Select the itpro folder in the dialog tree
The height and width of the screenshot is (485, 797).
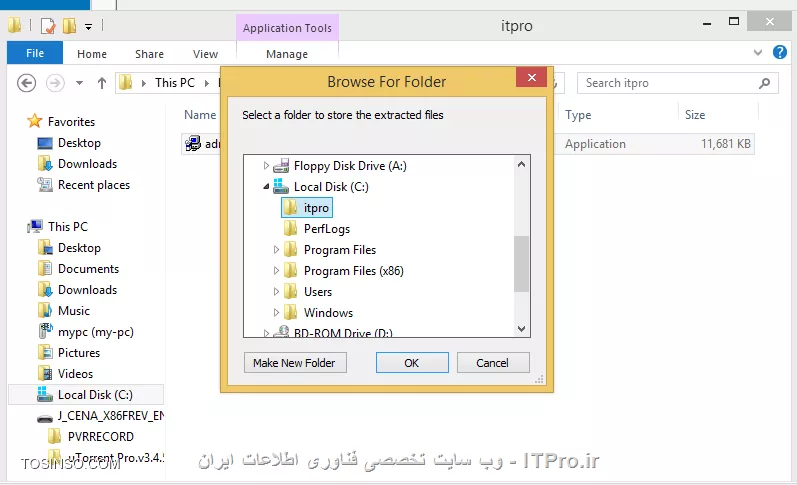307,208
